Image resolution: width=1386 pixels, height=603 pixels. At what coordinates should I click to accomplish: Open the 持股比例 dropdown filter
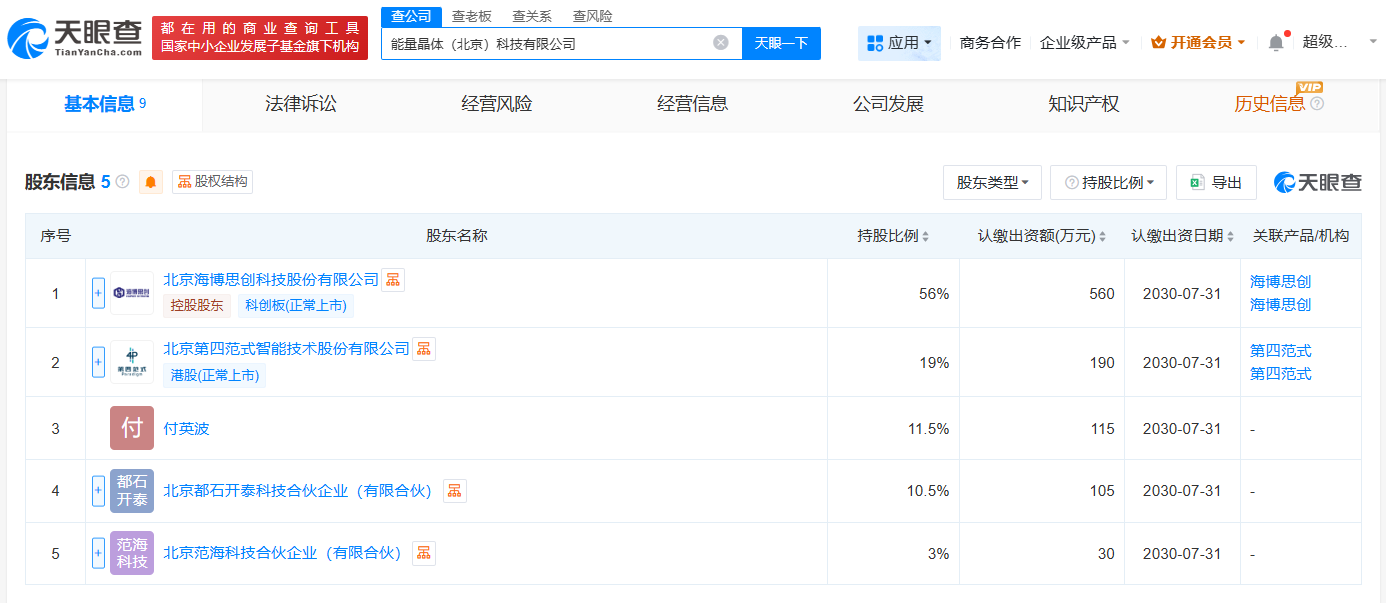[x=1109, y=182]
